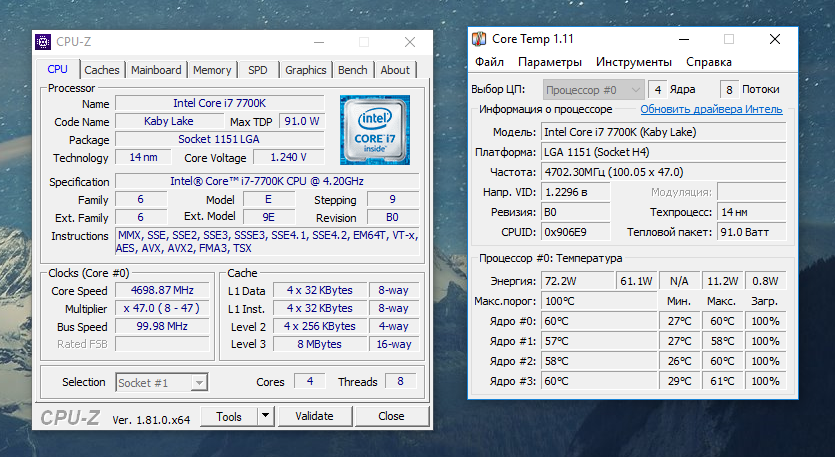The height and width of the screenshot is (457, 835).
Task: Click the empty Rated FSB field
Action: (162, 344)
